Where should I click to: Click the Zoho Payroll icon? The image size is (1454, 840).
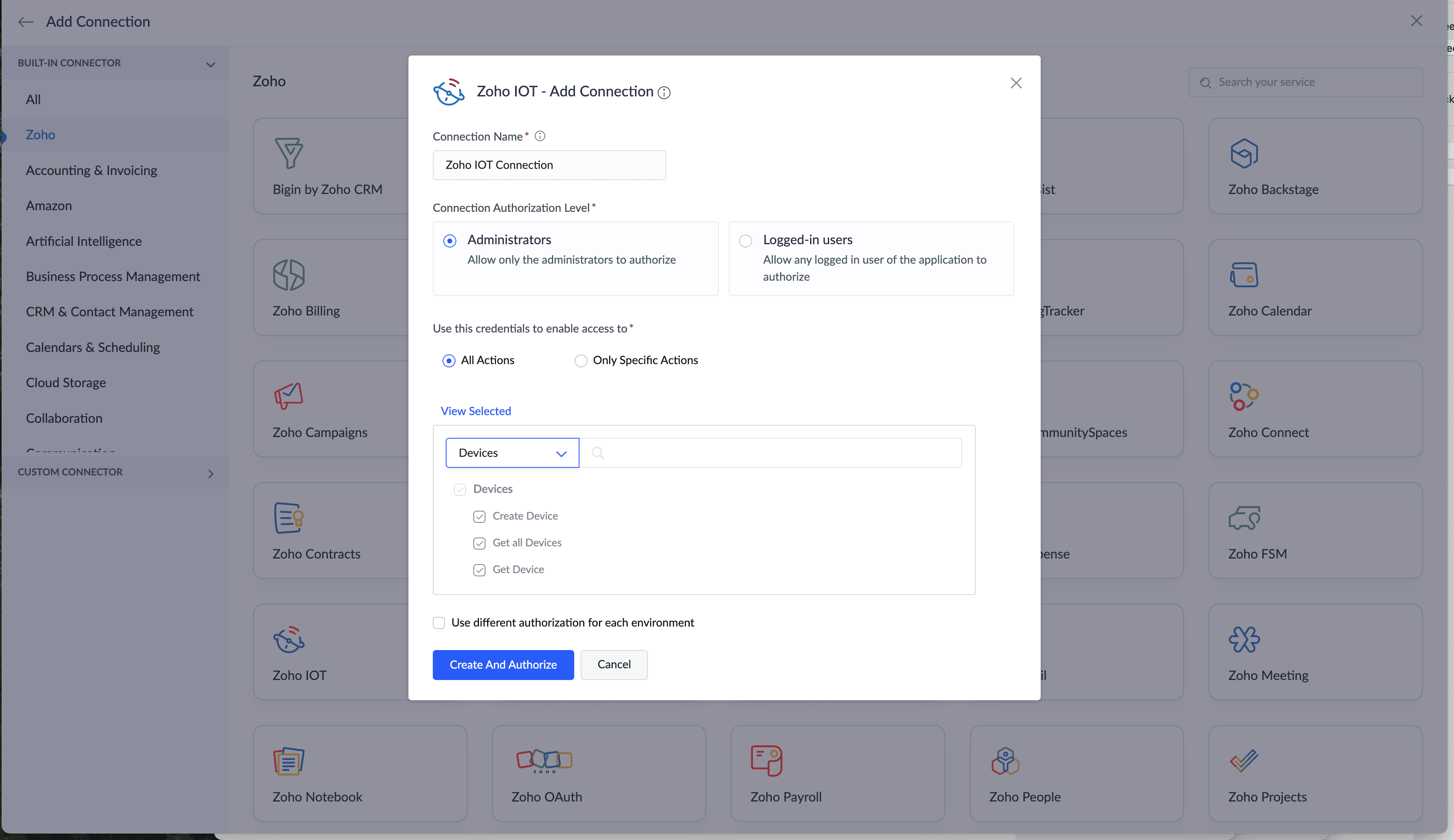(x=766, y=761)
